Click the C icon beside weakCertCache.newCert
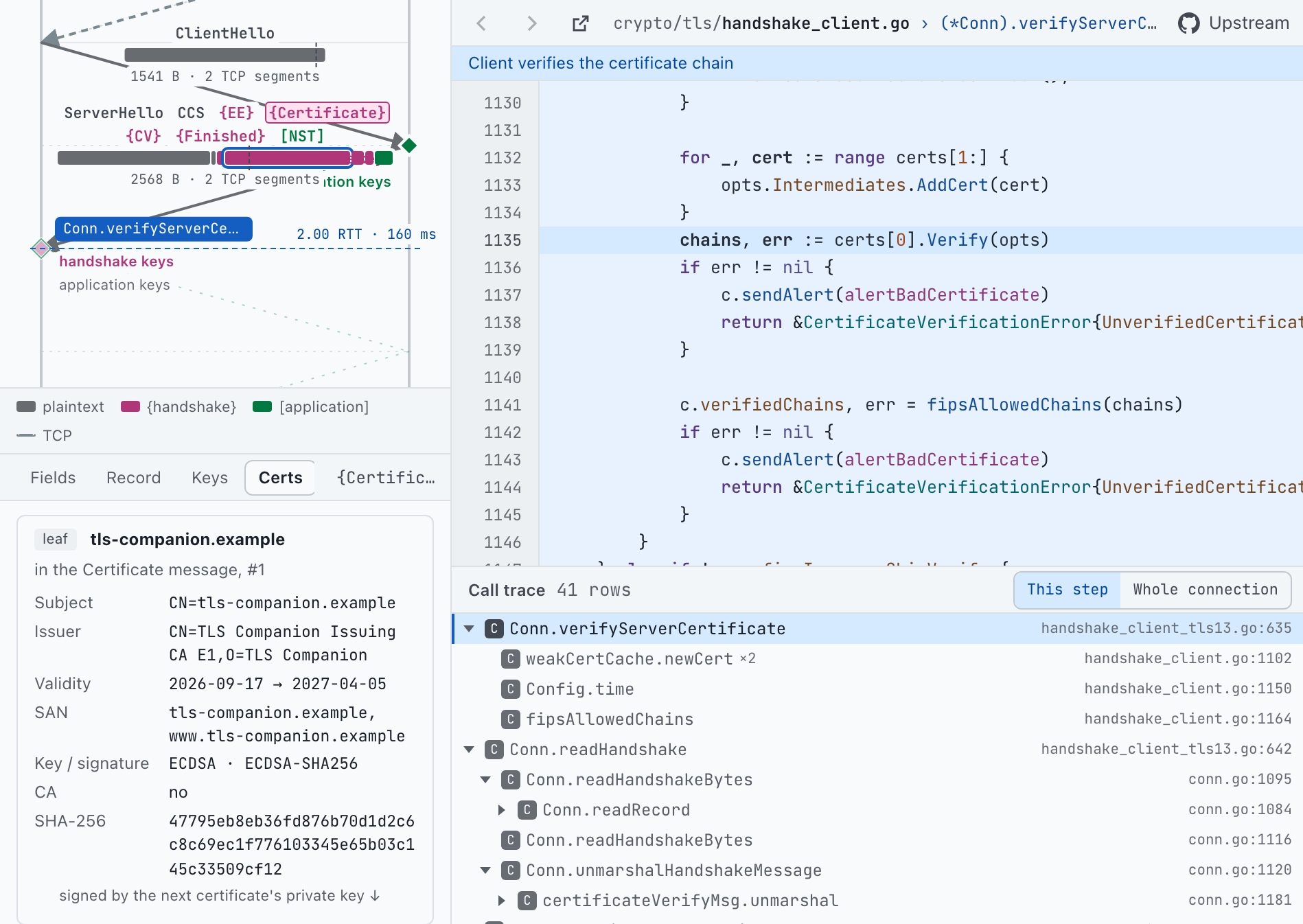The image size is (1303, 924). point(510,658)
